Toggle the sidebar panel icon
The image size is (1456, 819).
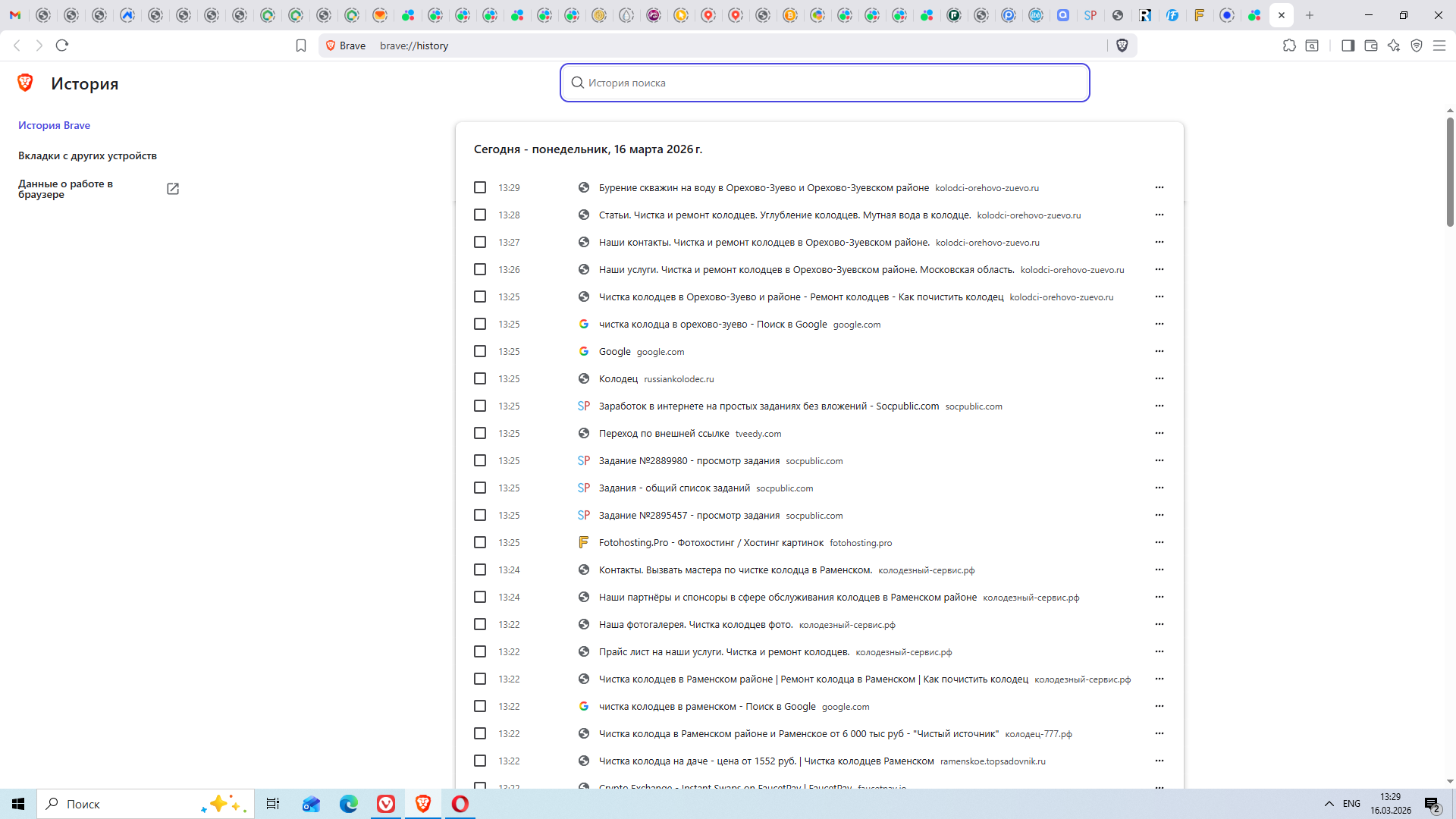click(x=1348, y=45)
